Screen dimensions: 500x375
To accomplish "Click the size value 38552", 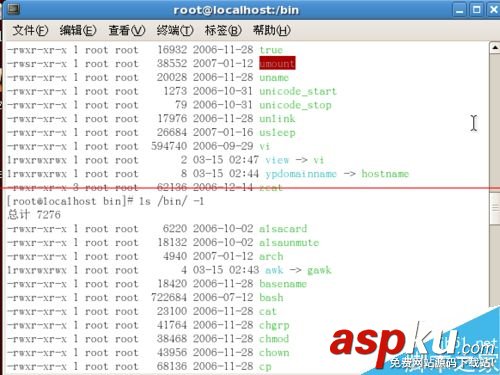I will click(172, 63).
